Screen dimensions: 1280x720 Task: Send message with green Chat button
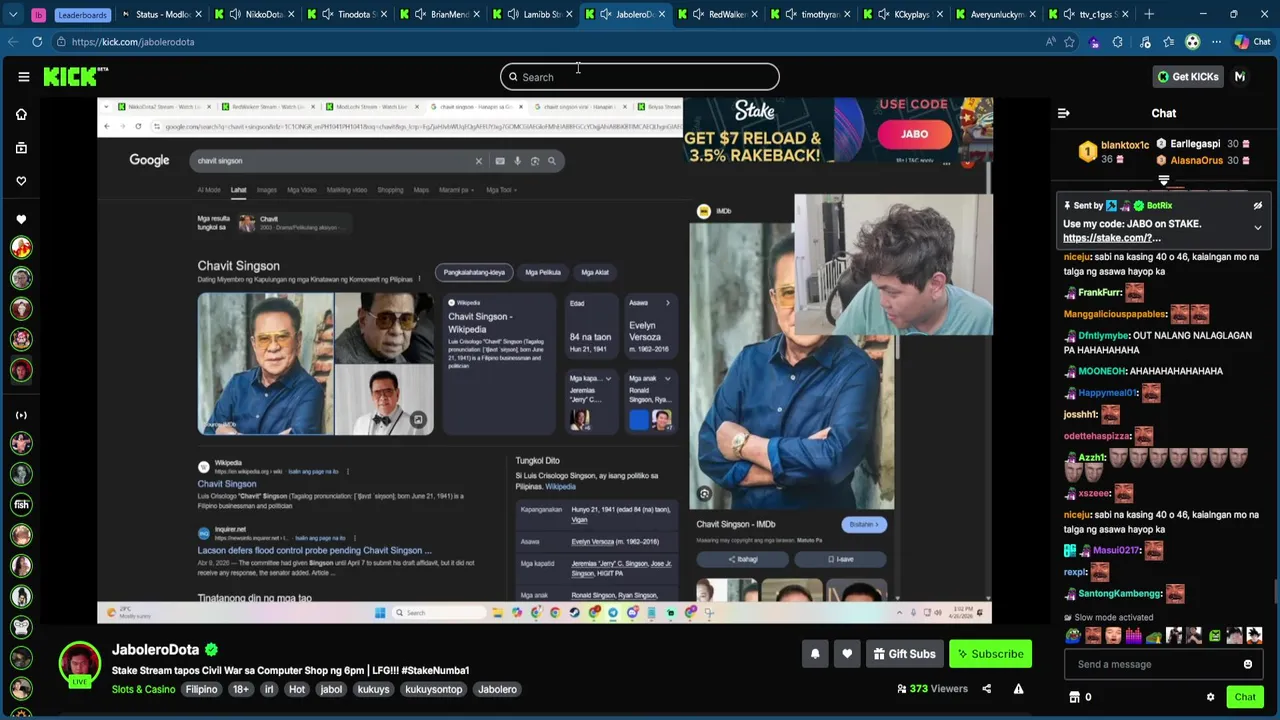point(1245,697)
